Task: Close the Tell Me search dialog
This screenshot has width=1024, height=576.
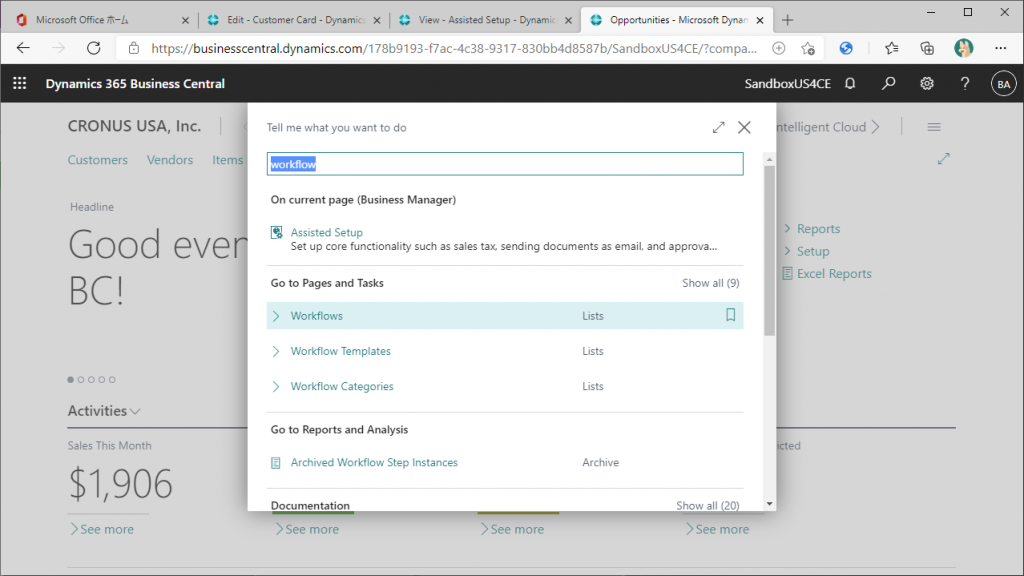Action: (x=744, y=127)
